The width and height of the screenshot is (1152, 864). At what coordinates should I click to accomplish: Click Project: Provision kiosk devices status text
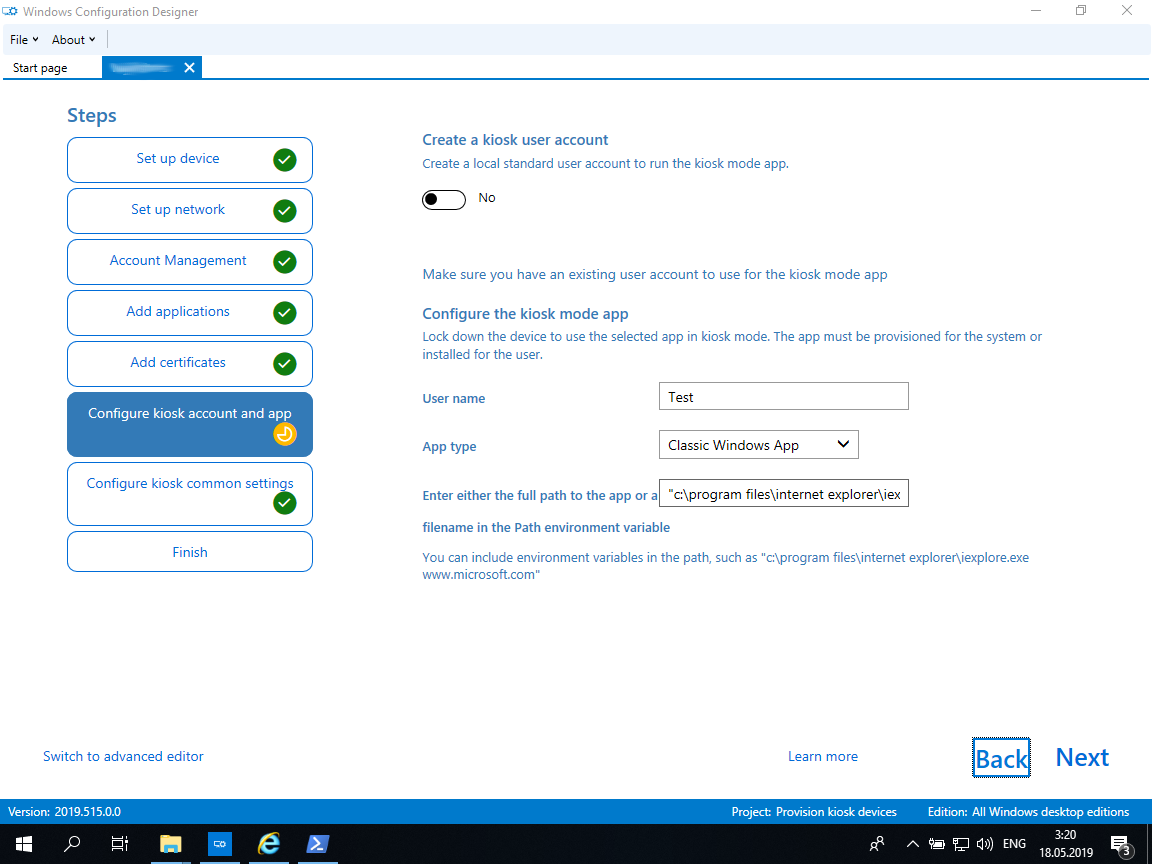click(814, 812)
